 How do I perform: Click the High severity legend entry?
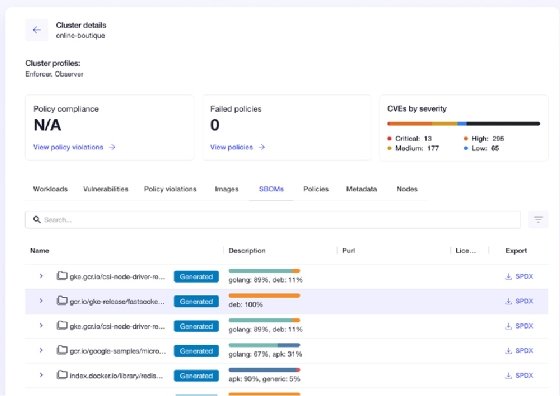coord(484,139)
